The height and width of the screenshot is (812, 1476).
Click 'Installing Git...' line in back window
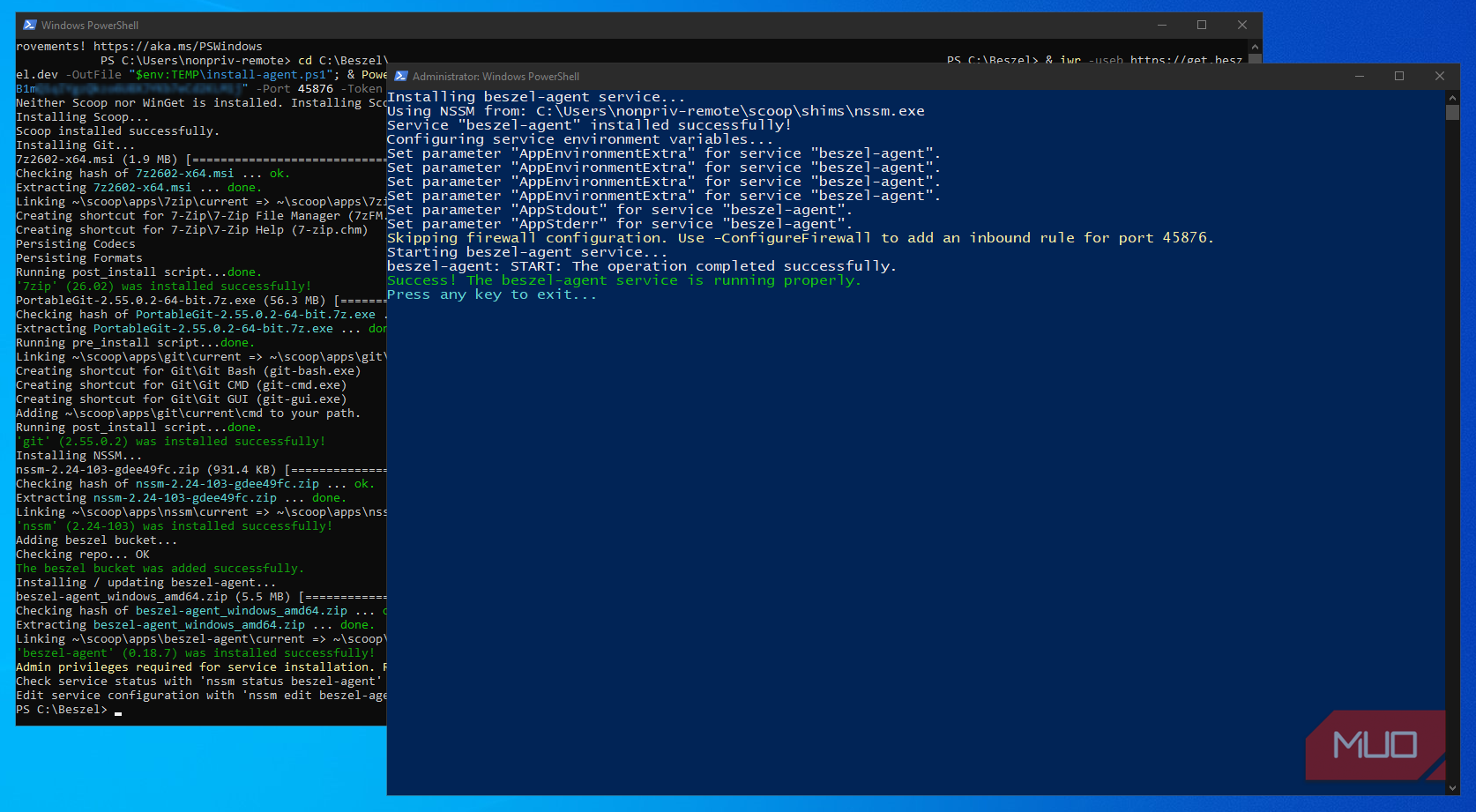pyautogui.click(x=76, y=145)
